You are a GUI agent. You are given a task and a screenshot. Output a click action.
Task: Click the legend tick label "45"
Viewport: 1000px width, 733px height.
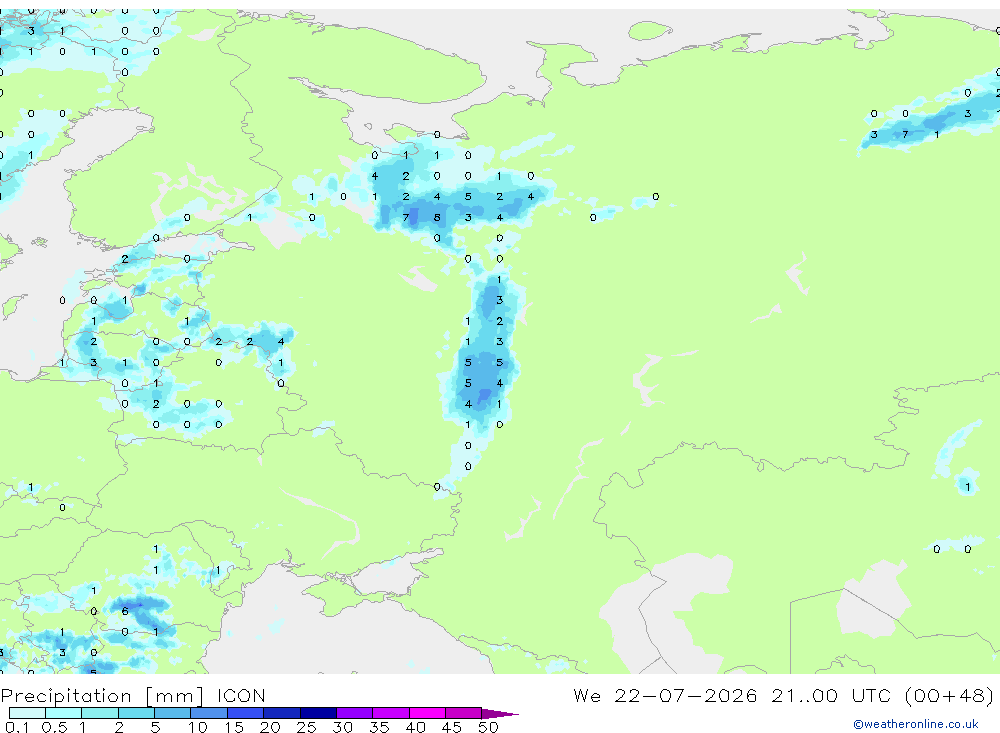[452, 727]
